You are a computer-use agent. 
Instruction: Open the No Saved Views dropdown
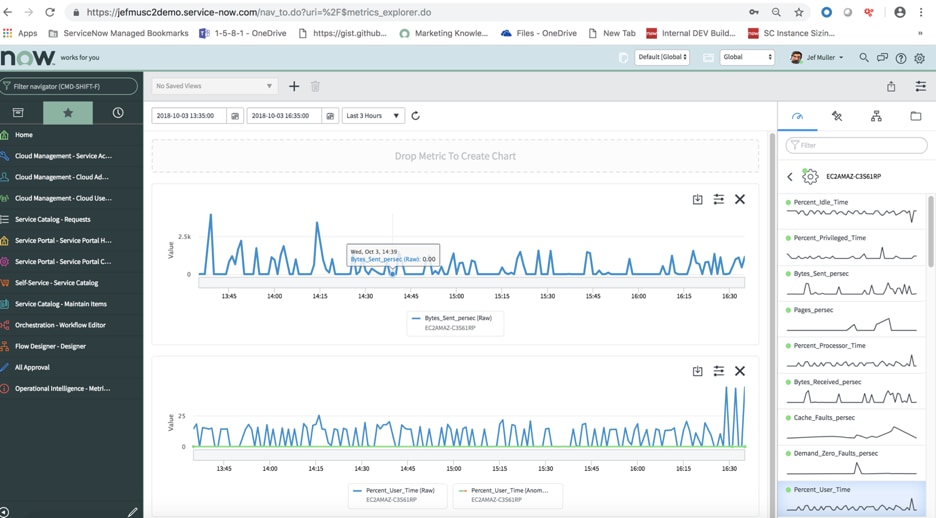click(x=214, y=87)
